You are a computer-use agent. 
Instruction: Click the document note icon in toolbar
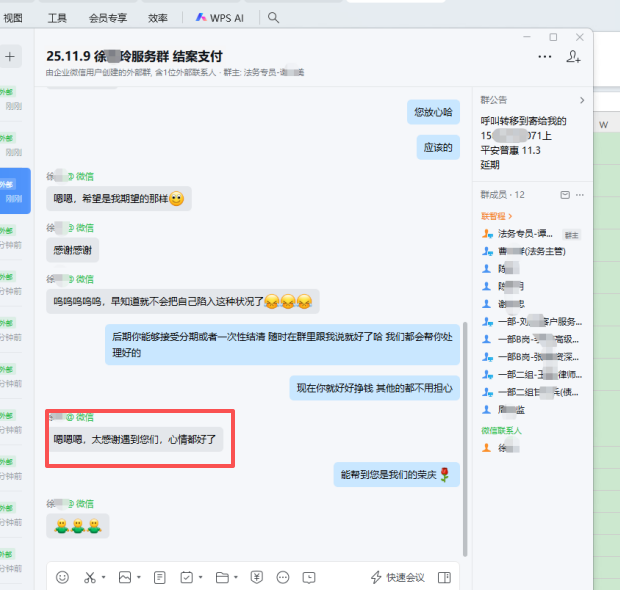(159, 577)
